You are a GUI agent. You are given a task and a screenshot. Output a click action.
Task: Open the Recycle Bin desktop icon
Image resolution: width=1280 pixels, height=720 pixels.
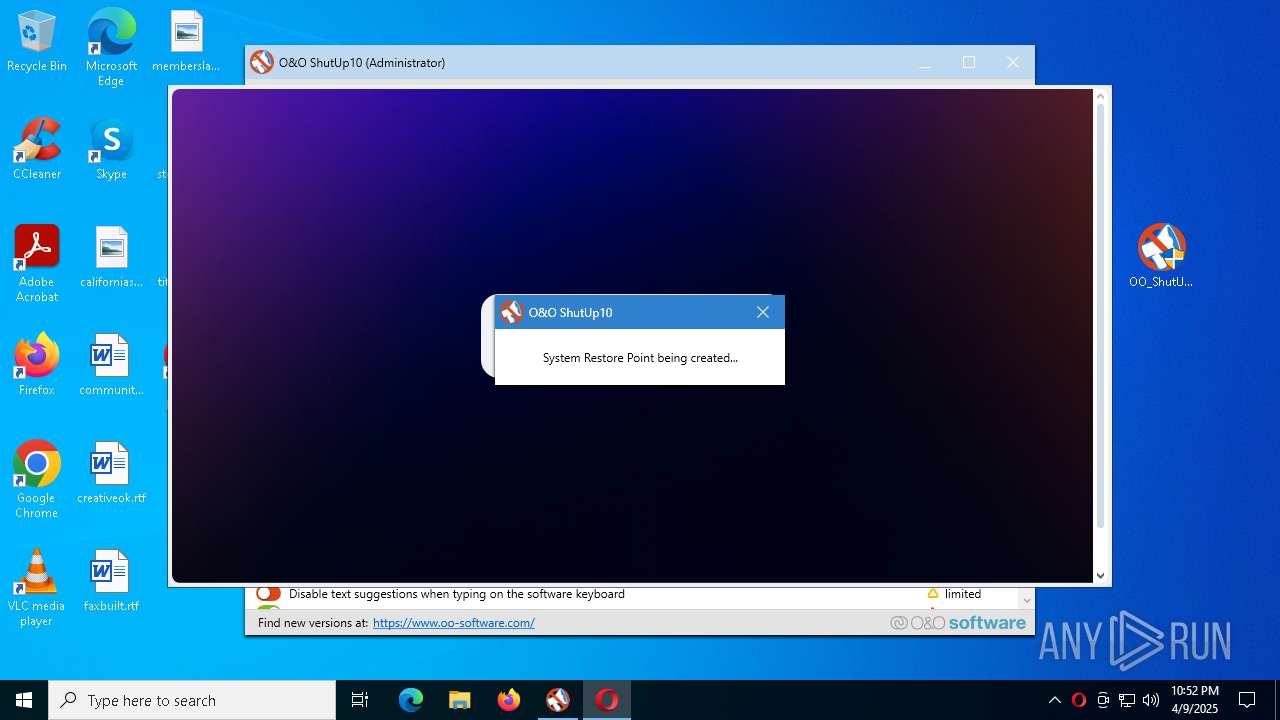[x=37, y=41]
